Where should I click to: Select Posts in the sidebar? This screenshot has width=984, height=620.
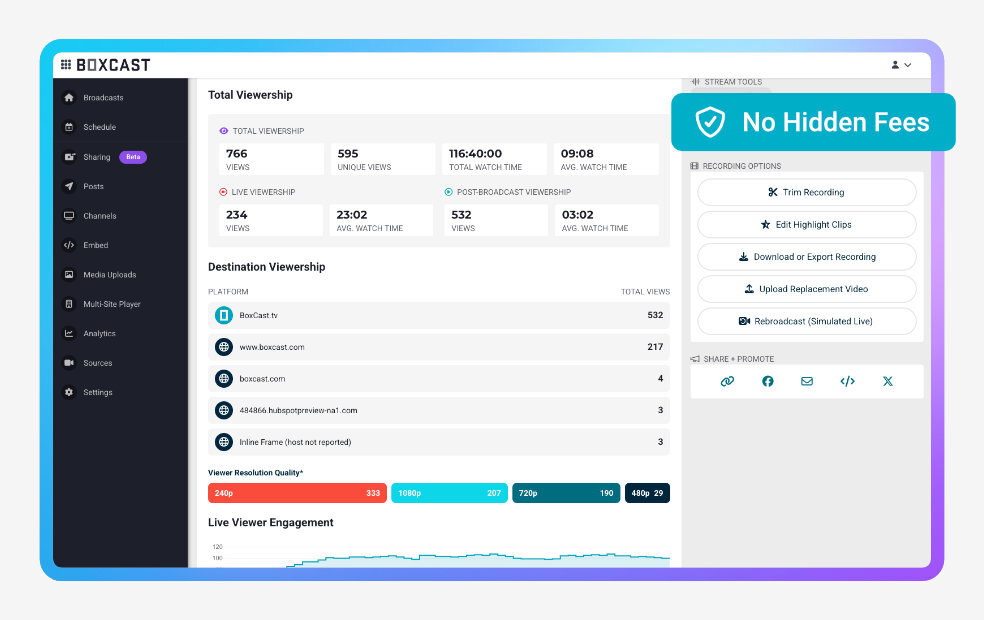click(94, 186)
